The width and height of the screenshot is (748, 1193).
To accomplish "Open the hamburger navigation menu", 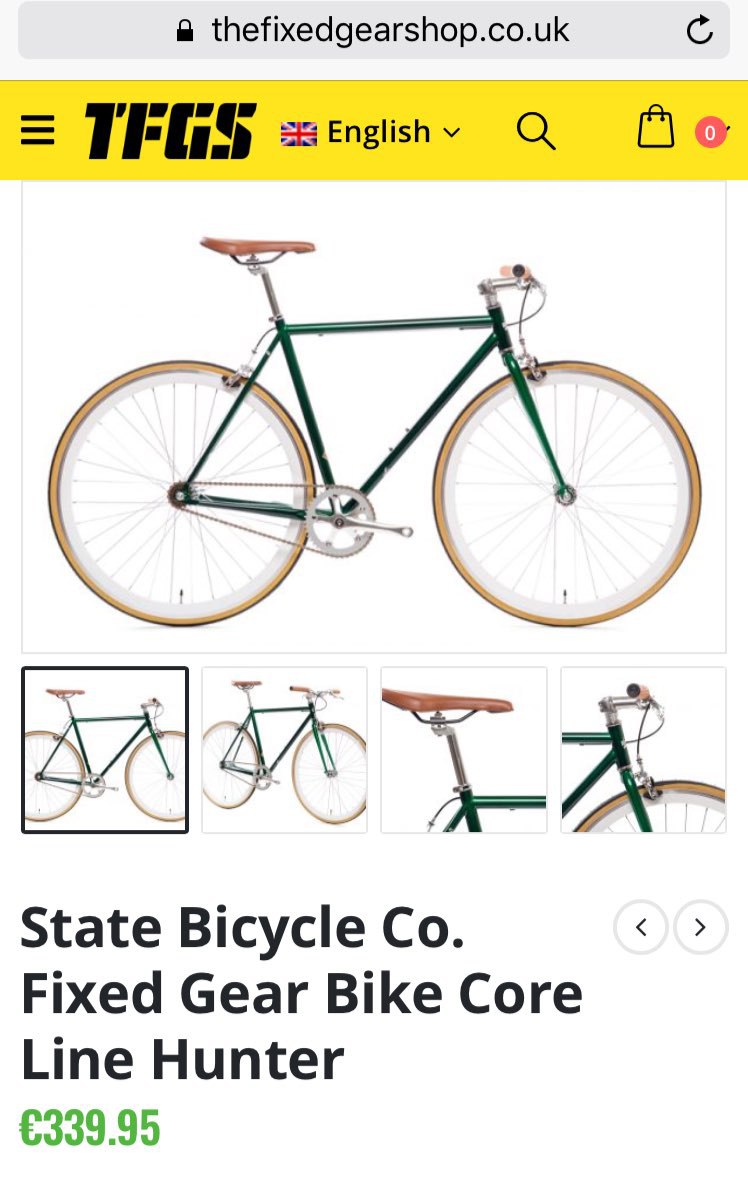I will pos(37,131).
